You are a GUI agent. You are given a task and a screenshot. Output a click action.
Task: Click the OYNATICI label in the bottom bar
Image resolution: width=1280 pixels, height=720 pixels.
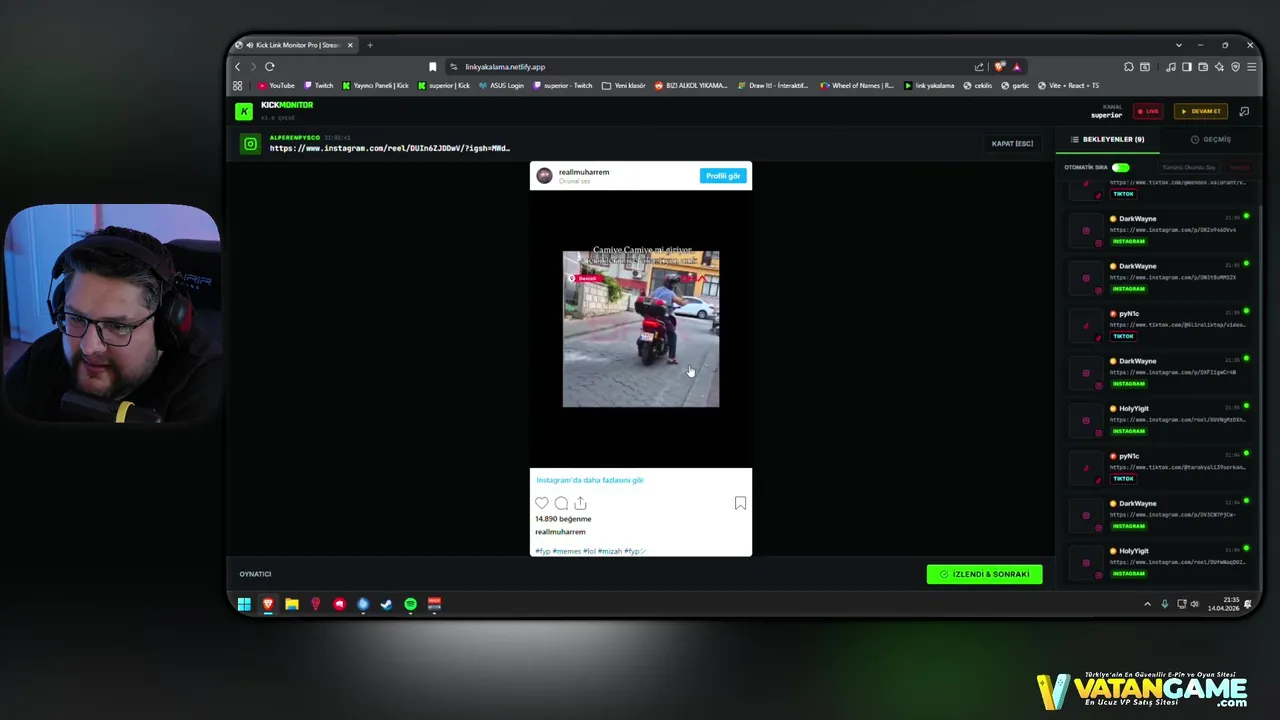point(255,574)
